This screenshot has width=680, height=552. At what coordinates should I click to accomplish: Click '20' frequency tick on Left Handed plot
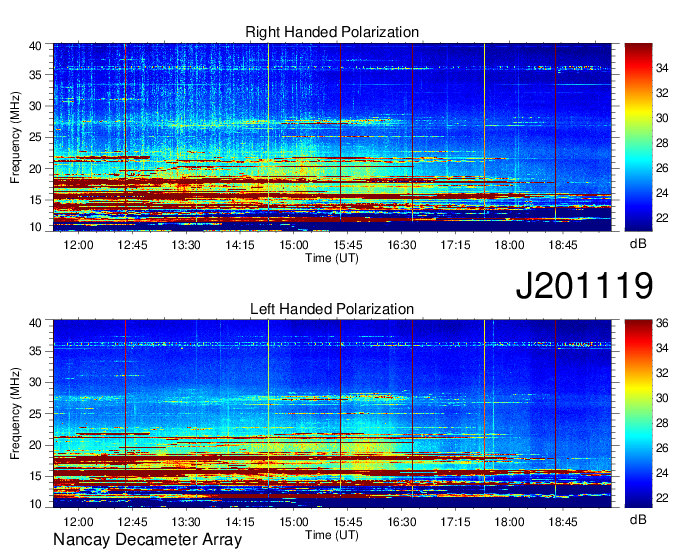pos(36,445)
